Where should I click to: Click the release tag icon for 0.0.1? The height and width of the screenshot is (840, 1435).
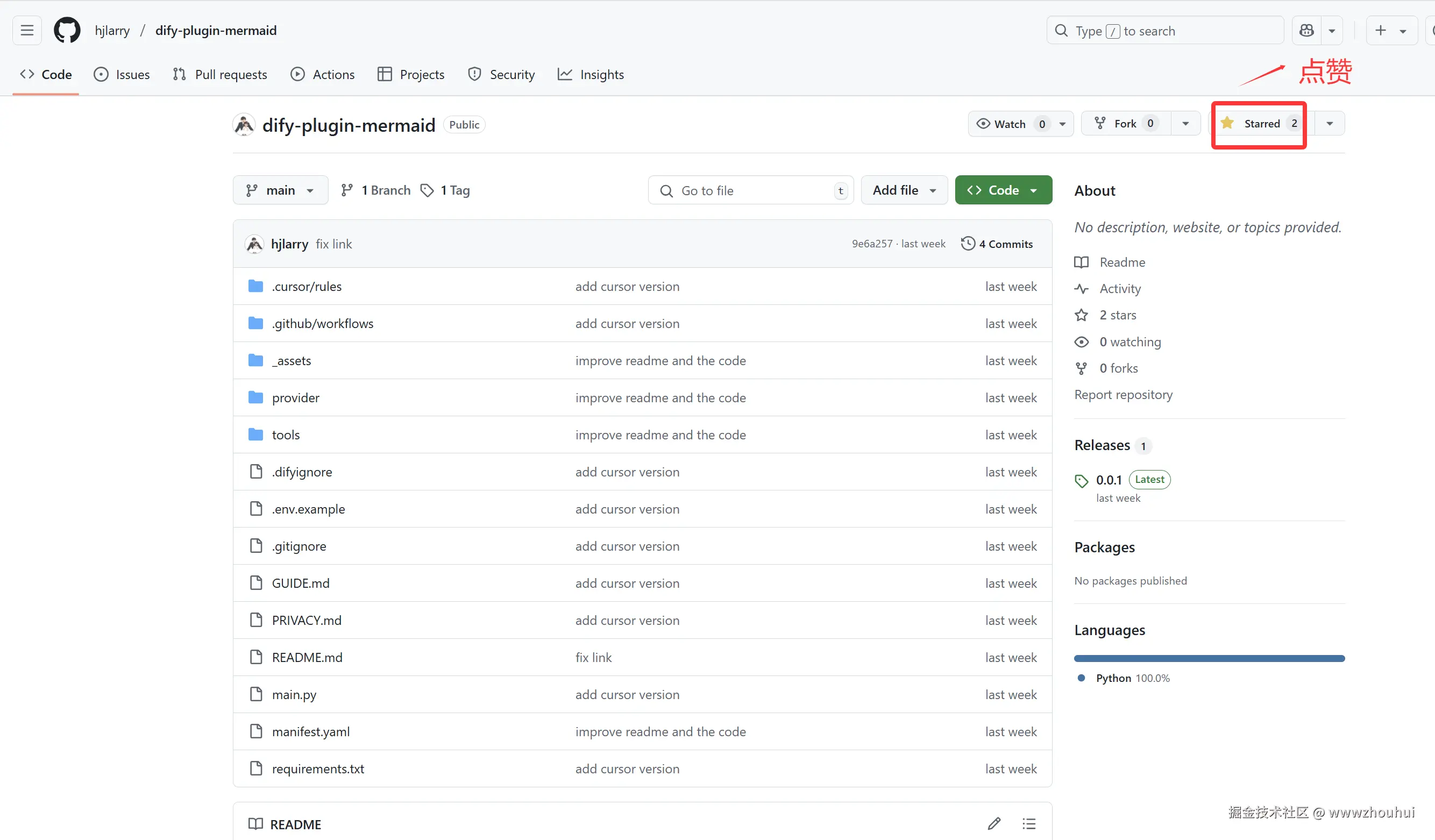1082,481
